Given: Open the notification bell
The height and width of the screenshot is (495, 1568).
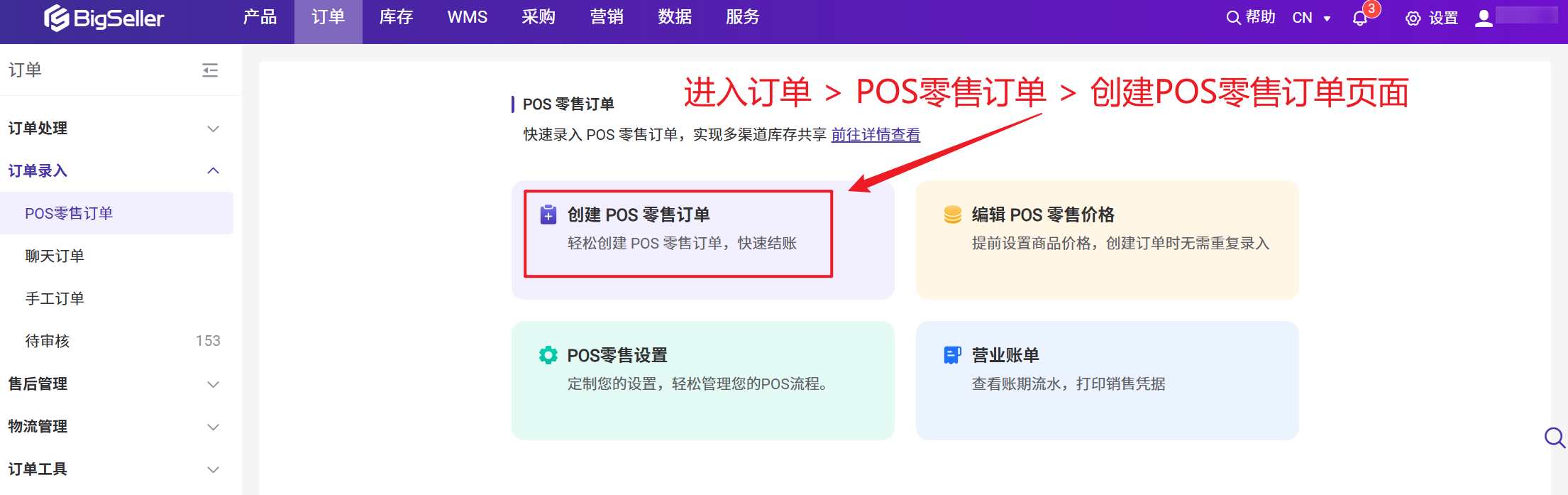Looking at the screenshot, I should pos(1359,18).
